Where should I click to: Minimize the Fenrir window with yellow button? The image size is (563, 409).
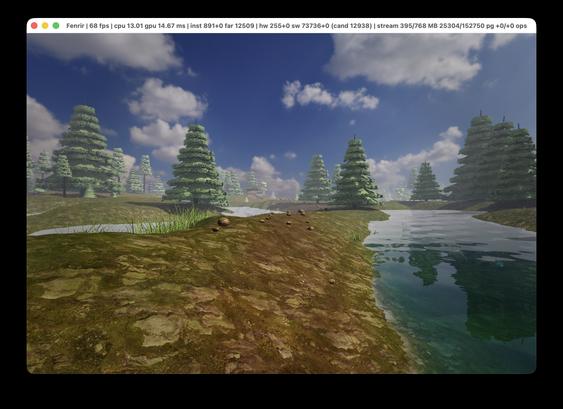click(45, 25)
